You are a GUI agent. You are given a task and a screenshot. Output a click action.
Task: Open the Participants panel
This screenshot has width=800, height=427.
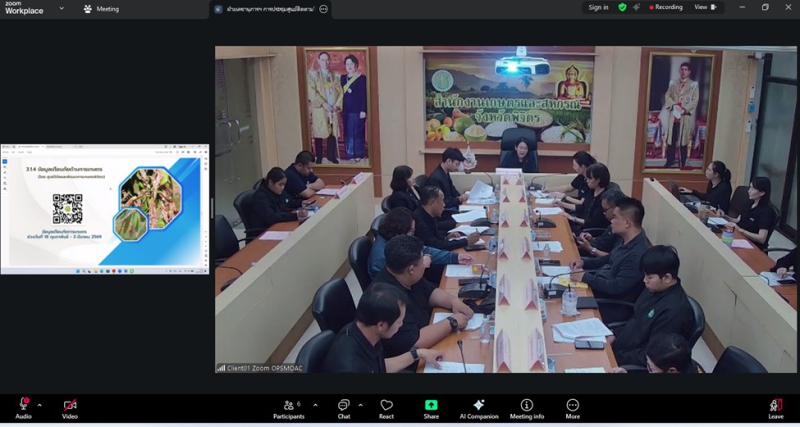[x=289, y=406]
